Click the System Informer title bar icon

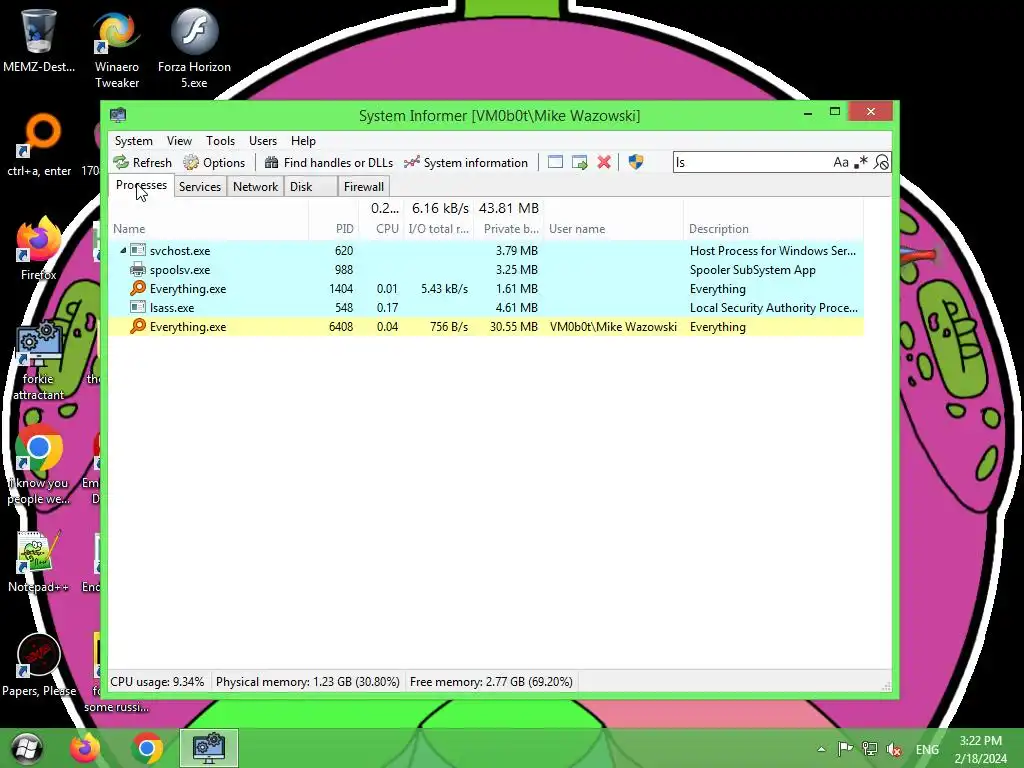pyautogui.click(x=118, y=115)
